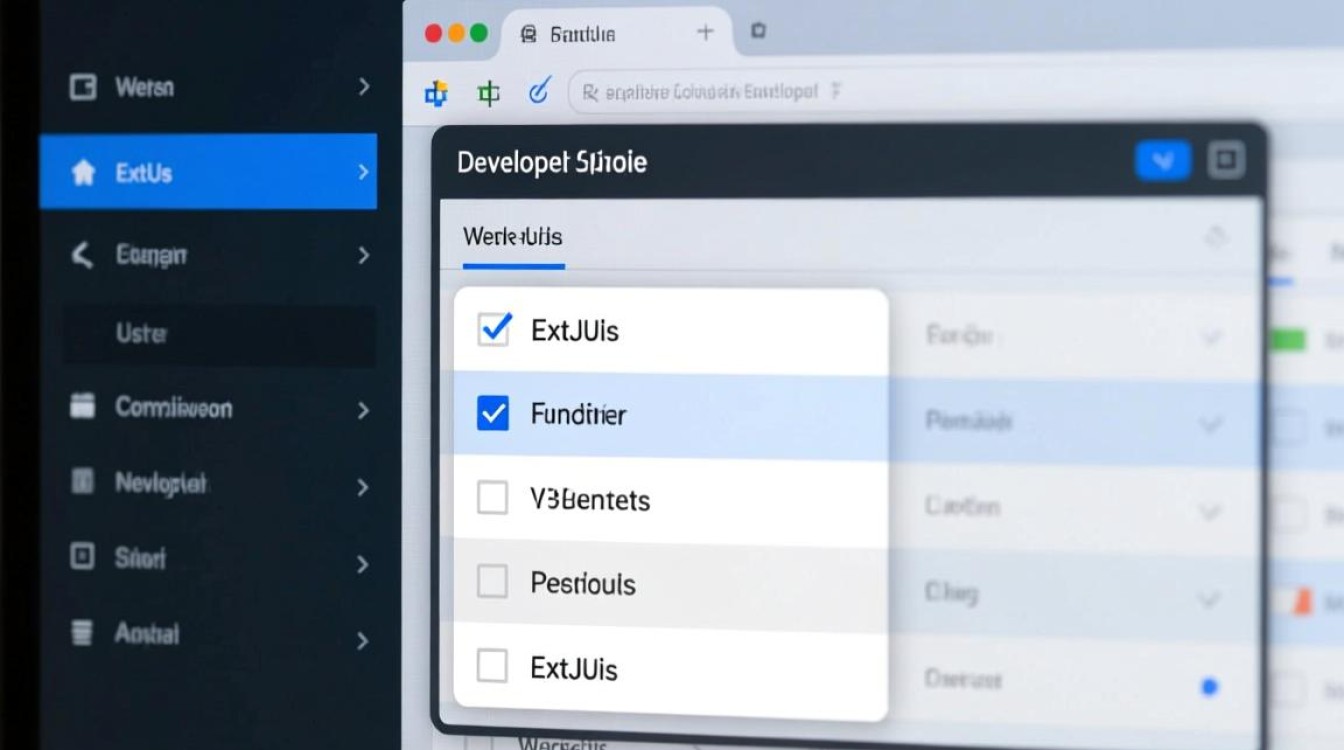
Task: Click the back arrow icon beside Eoangrr
Action: (x=82, y=255)
